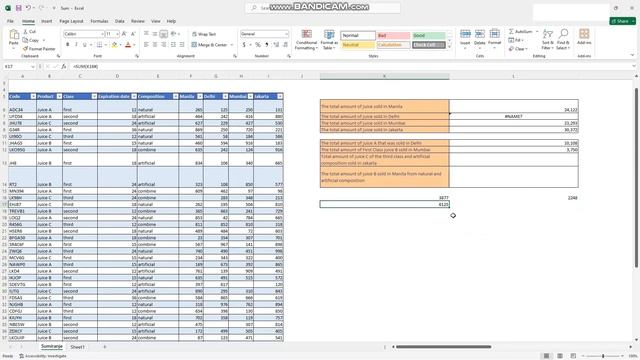Screen dimensions: 640x360
Task: Toggle Middle Align in the Alignment group
Action: tap(155, 34)
